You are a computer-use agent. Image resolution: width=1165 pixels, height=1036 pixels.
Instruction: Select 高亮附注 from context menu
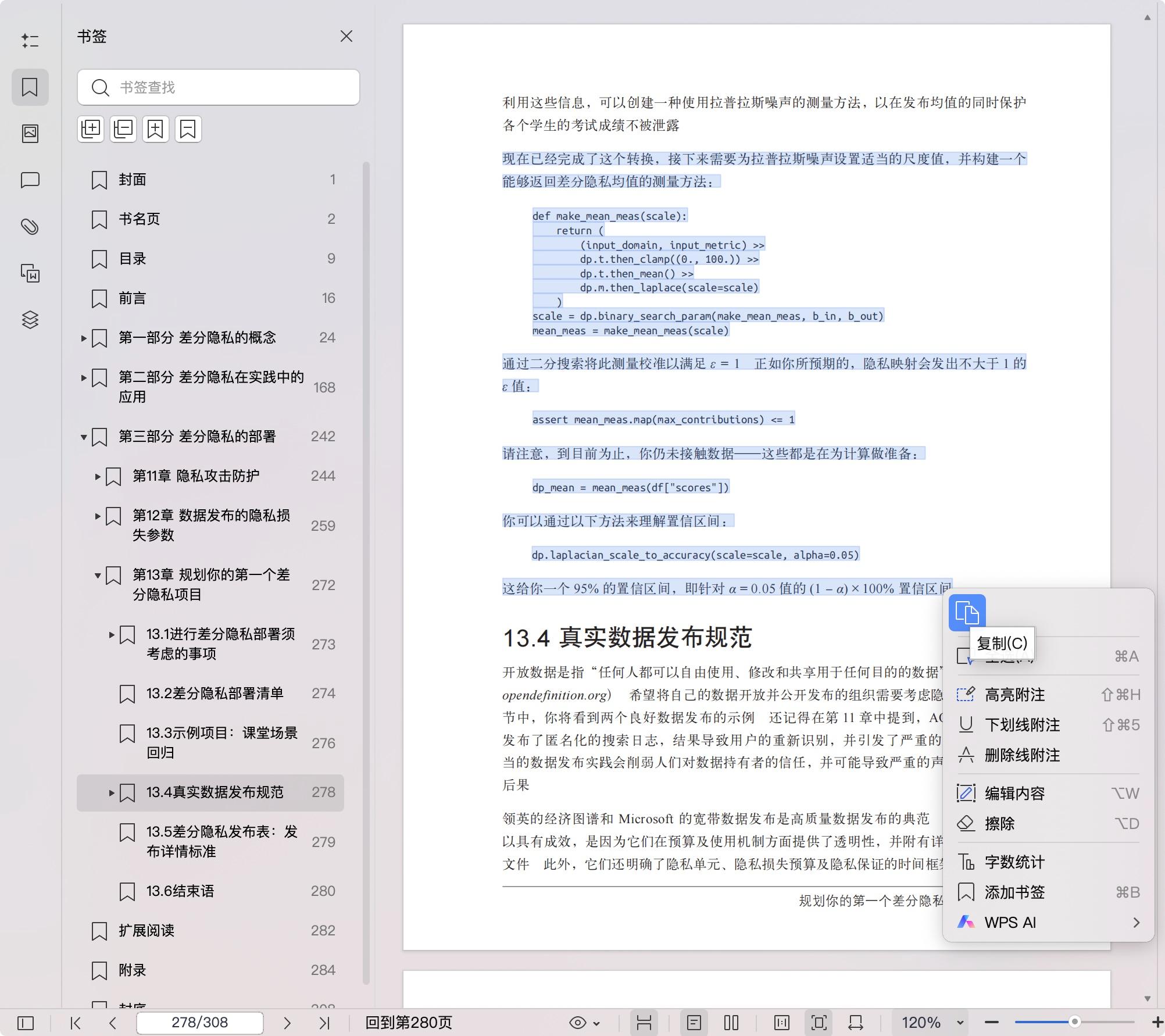1014,695
